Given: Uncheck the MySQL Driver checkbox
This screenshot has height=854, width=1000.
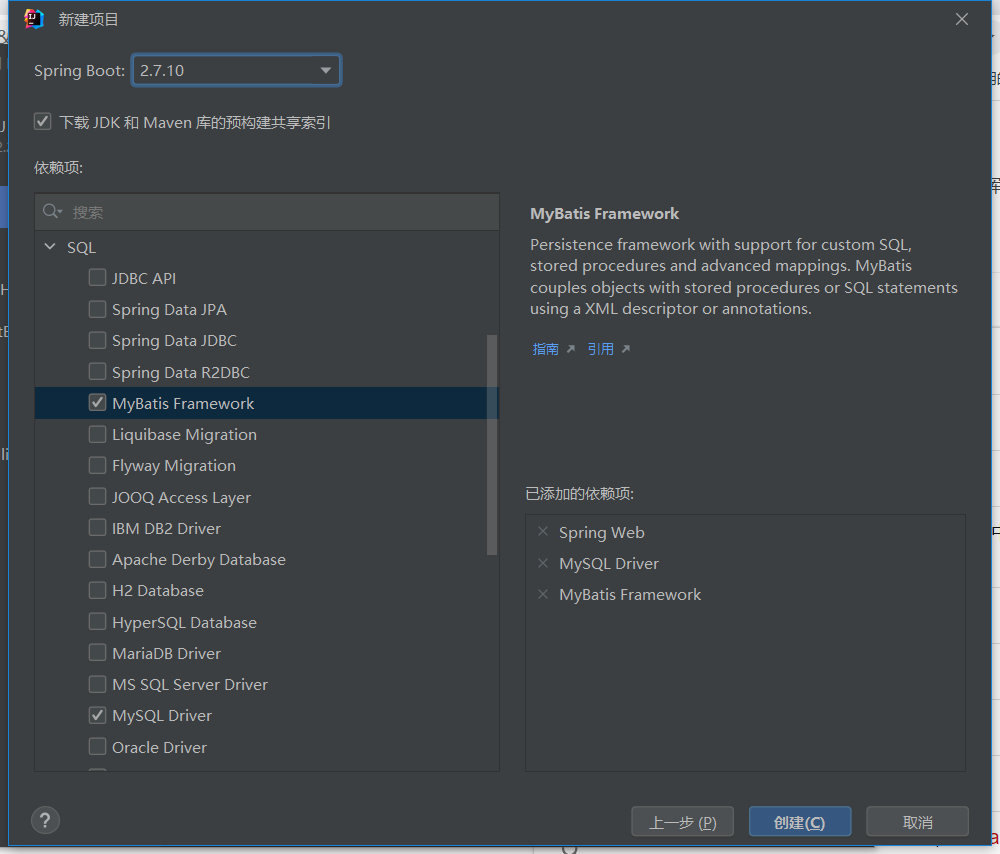Looking at the screenshot, I should point(97,715).
